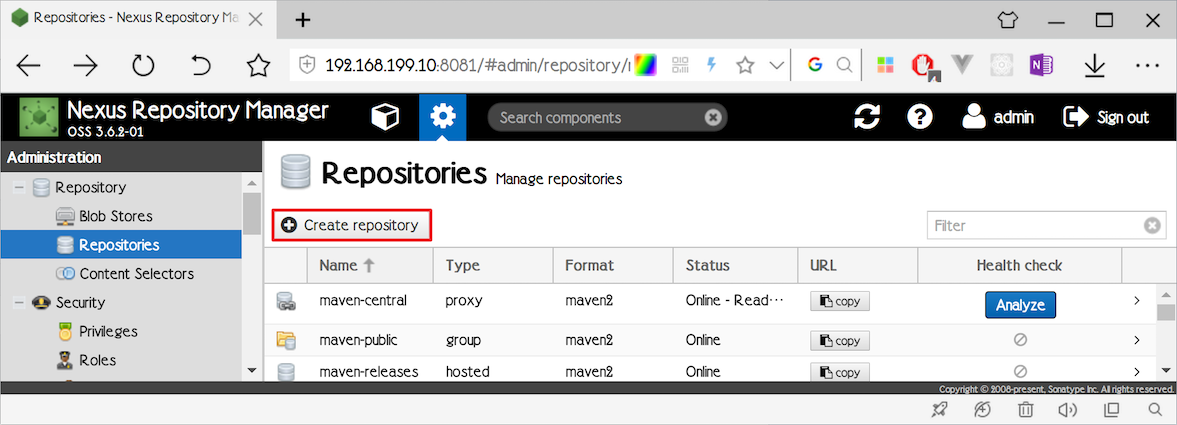Open maven-central details chevron

click(1136, 300)
